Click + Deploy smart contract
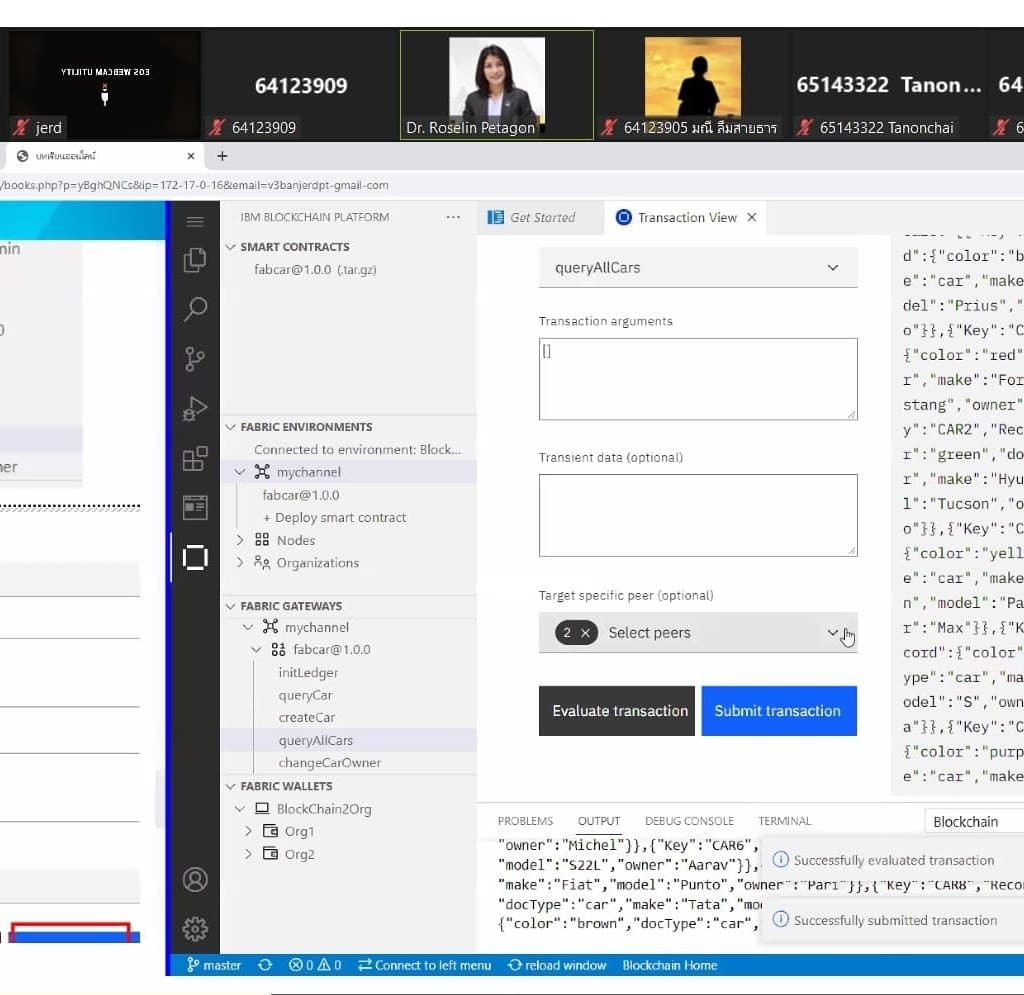 (334, 518)
